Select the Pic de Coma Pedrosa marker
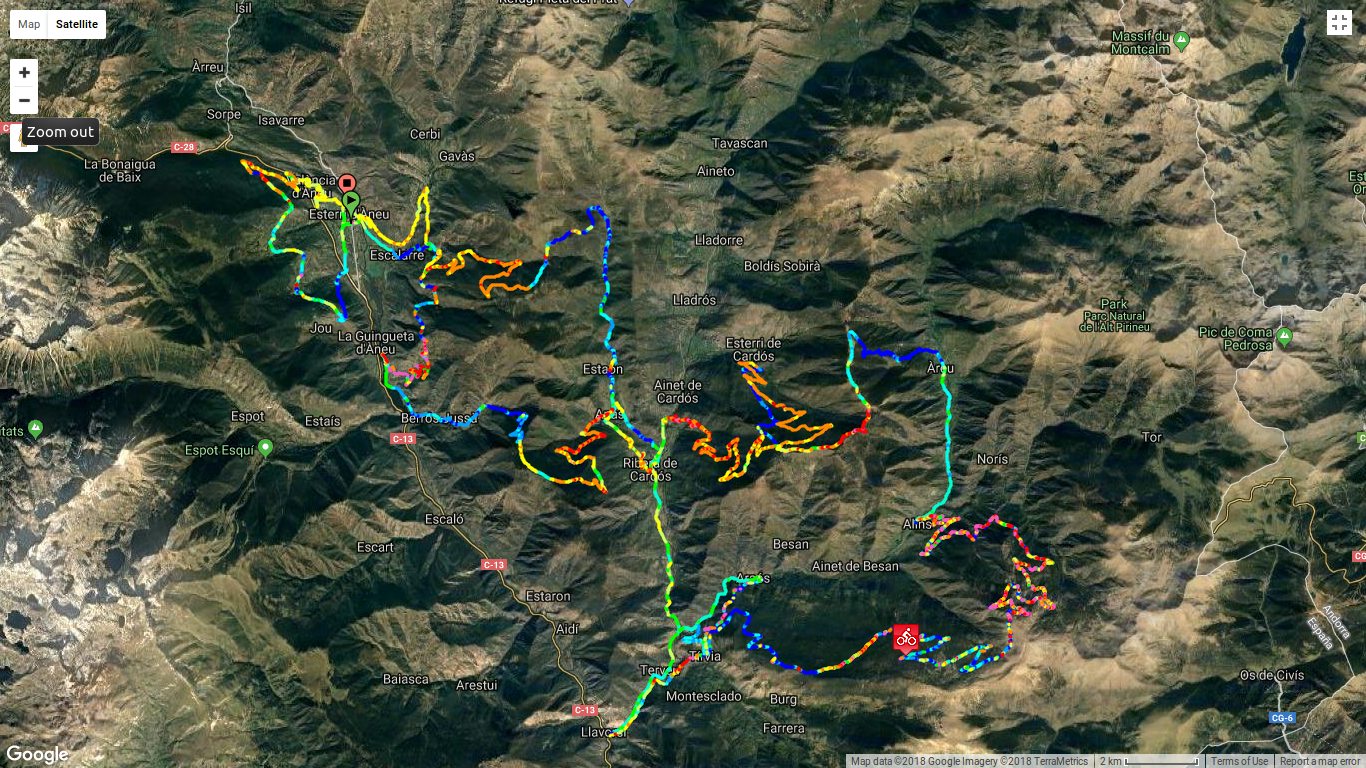This screenshot has height=768, width=1366. point(1284,334)
